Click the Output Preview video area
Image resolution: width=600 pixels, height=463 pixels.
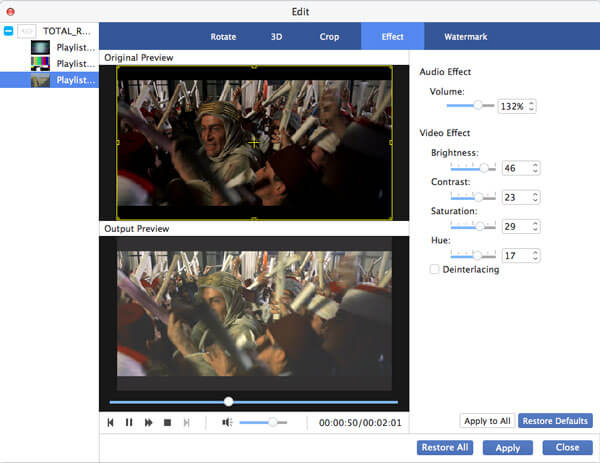click(x=254, y=314)
